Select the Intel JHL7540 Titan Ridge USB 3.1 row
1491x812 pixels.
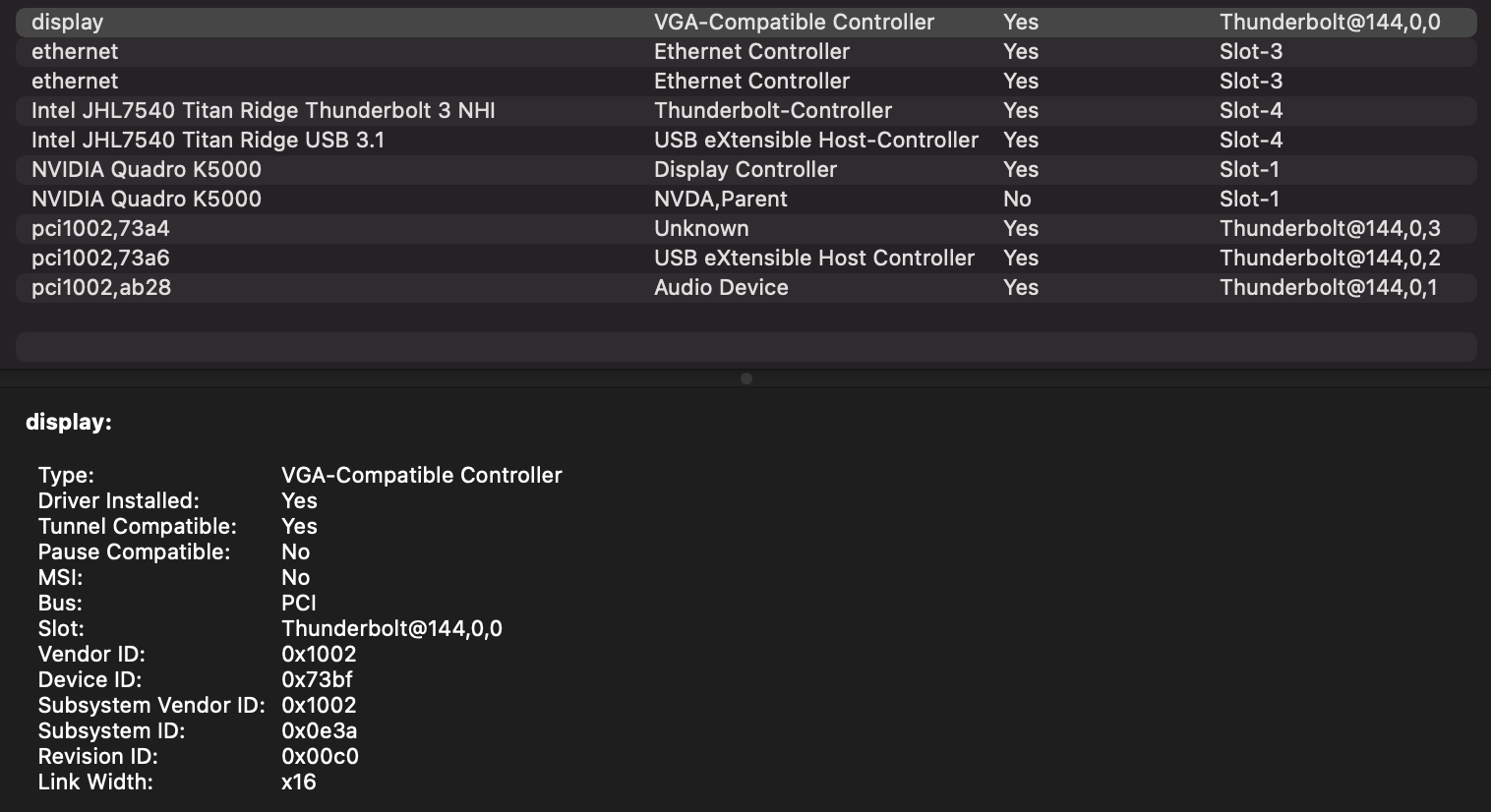pos(208,141)
